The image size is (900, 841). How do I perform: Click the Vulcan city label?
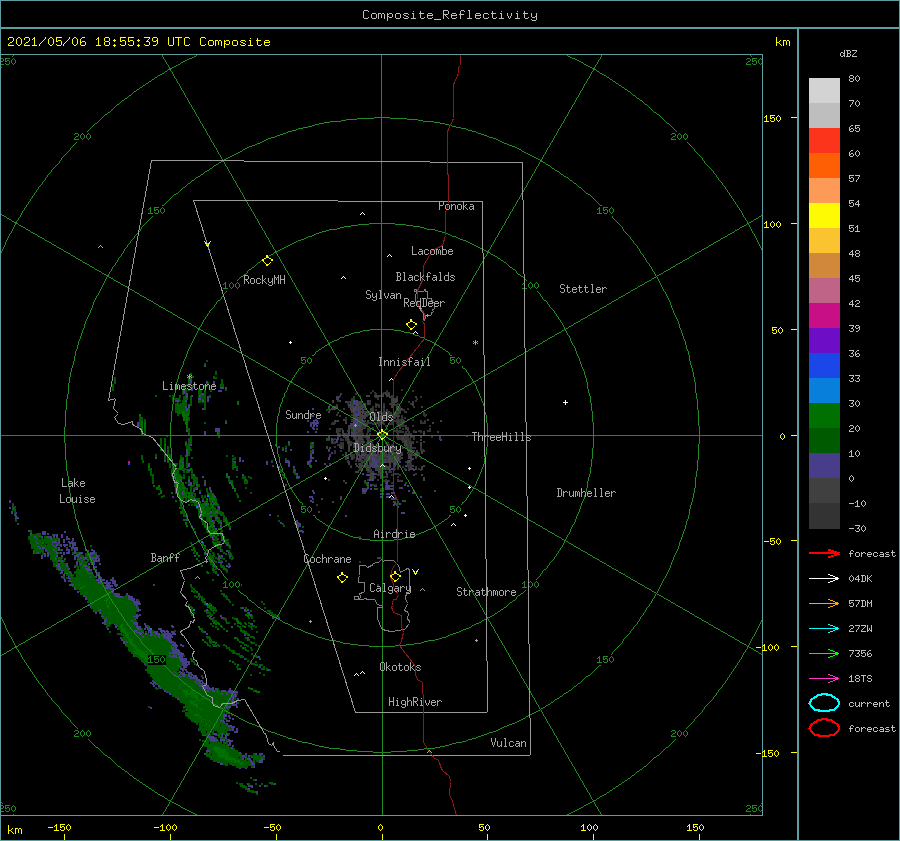[x=509, y=743]
